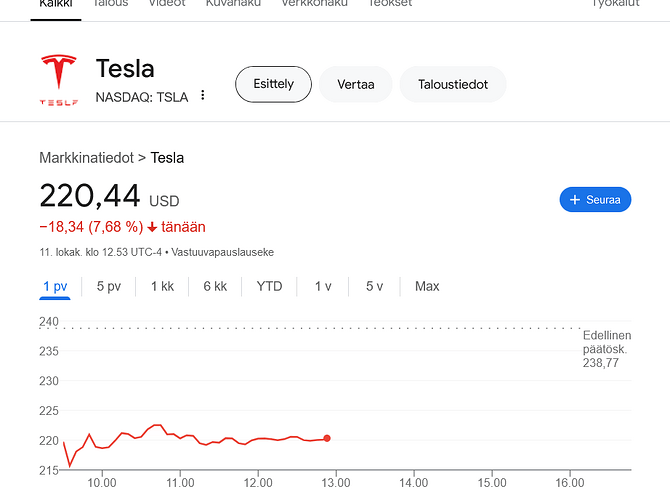This screenshot has height=500, width=670.
Task: Select the Esittely pill button
Action: click(x=273, y=84)
